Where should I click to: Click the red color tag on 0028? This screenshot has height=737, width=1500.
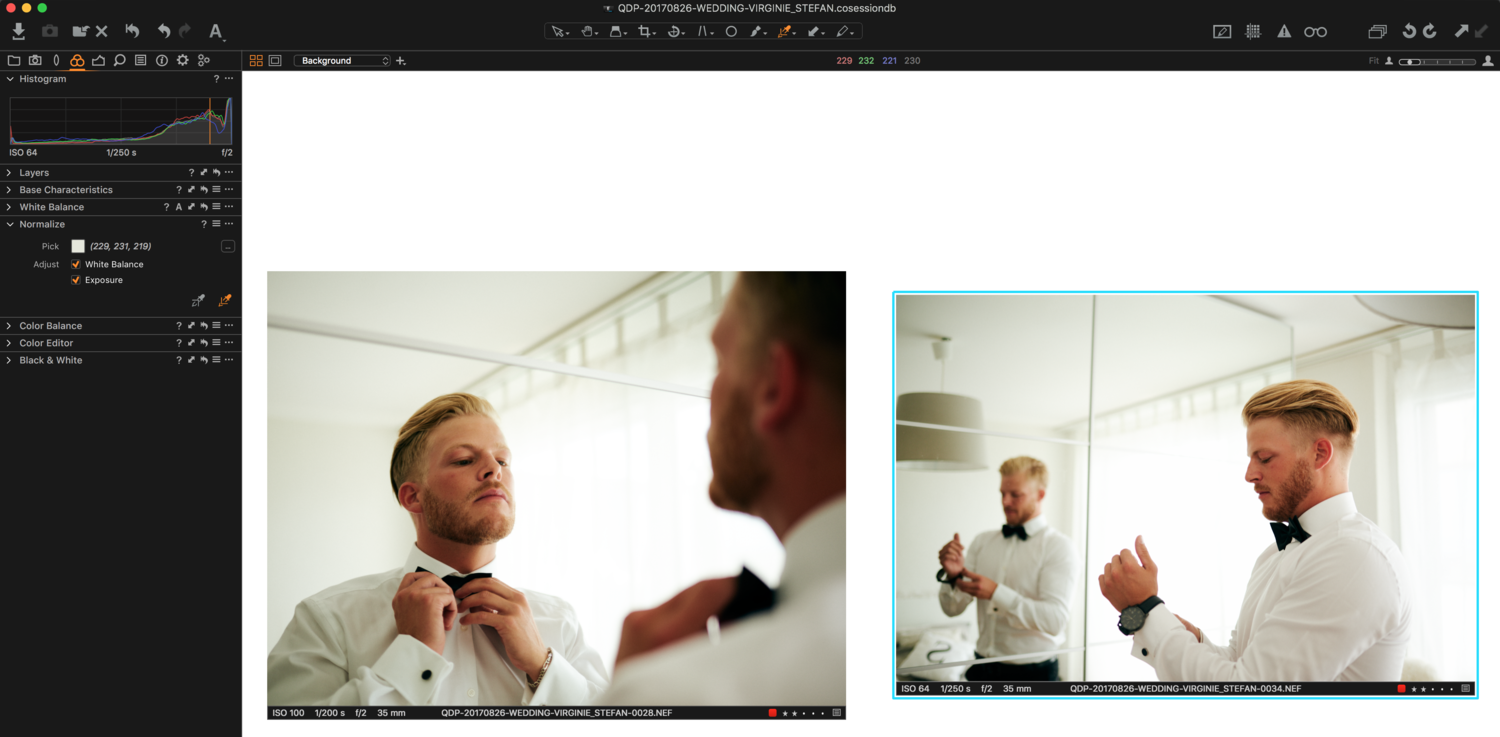[773, 713]
